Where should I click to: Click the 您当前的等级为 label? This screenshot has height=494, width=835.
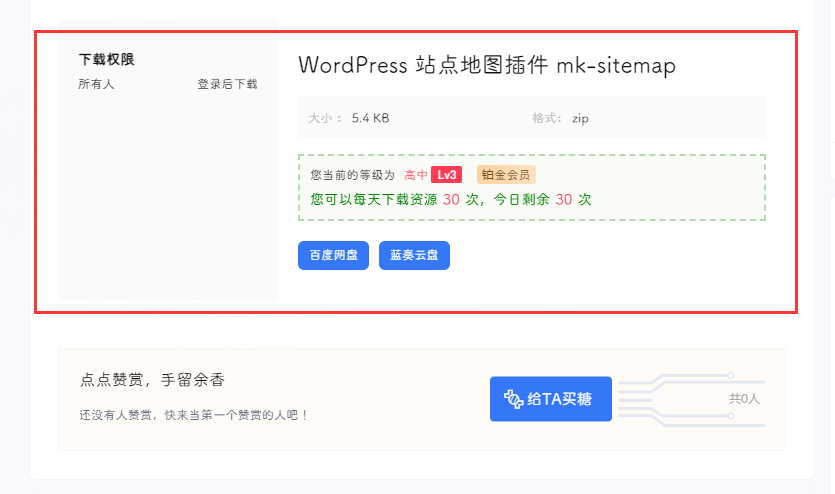tap(353, 175)
